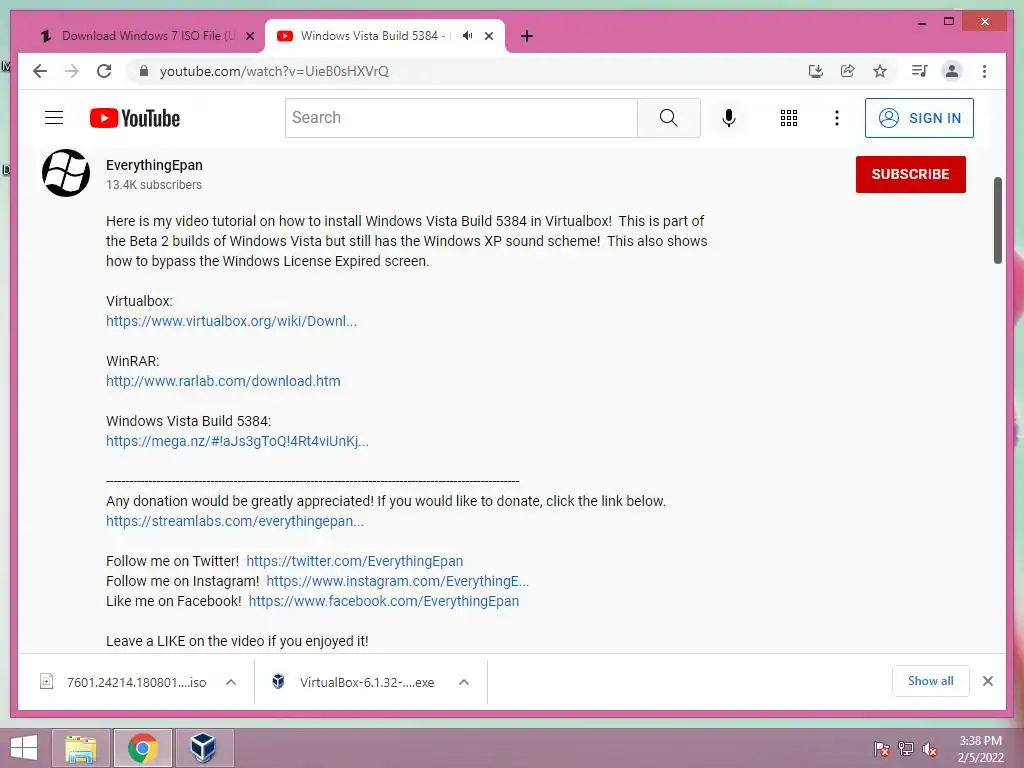The height and width of the screenshot is (768, 1024).
Task: Click the Chrome taskbar icon
Action: 142,748
